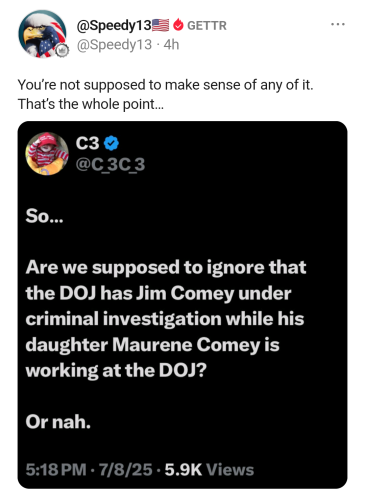Viewport: 365px width, 500px height.
Task: Click the "Or nah." closing line
Action: (x=58, y=422)
